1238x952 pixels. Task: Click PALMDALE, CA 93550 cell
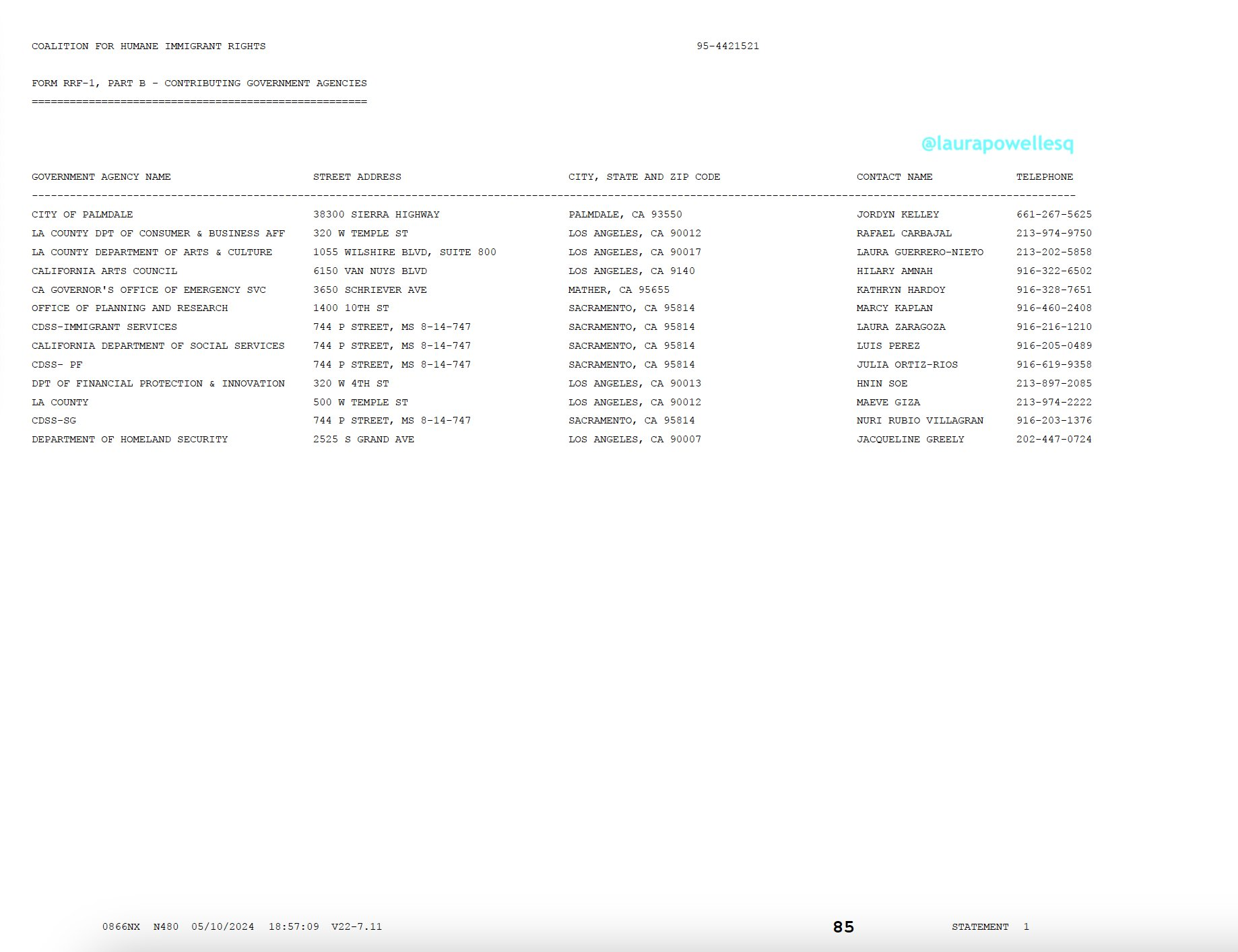(625, 215)
